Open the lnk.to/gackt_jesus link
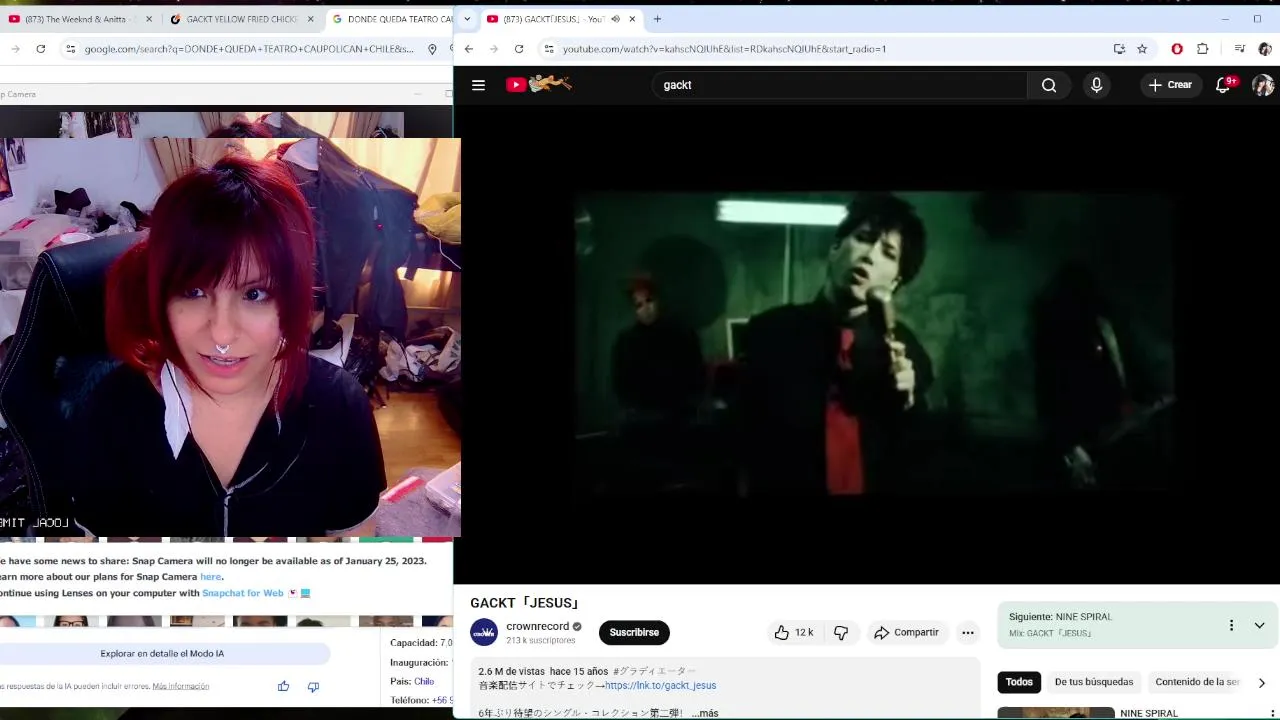Viewport: 1280px width, 720px height. pos(660,686)
